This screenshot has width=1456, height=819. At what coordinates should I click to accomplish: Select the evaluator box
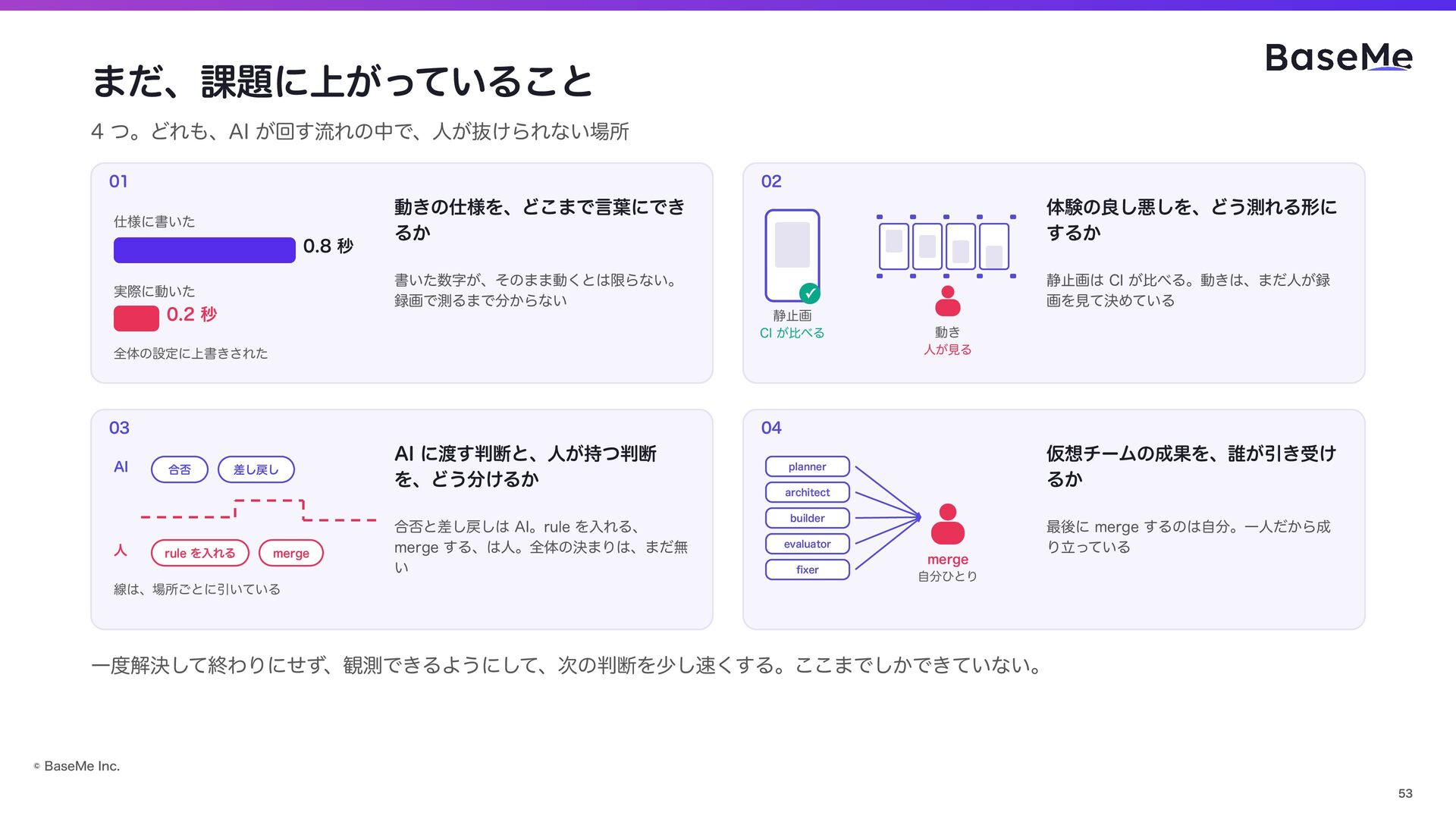pos(808,544)
